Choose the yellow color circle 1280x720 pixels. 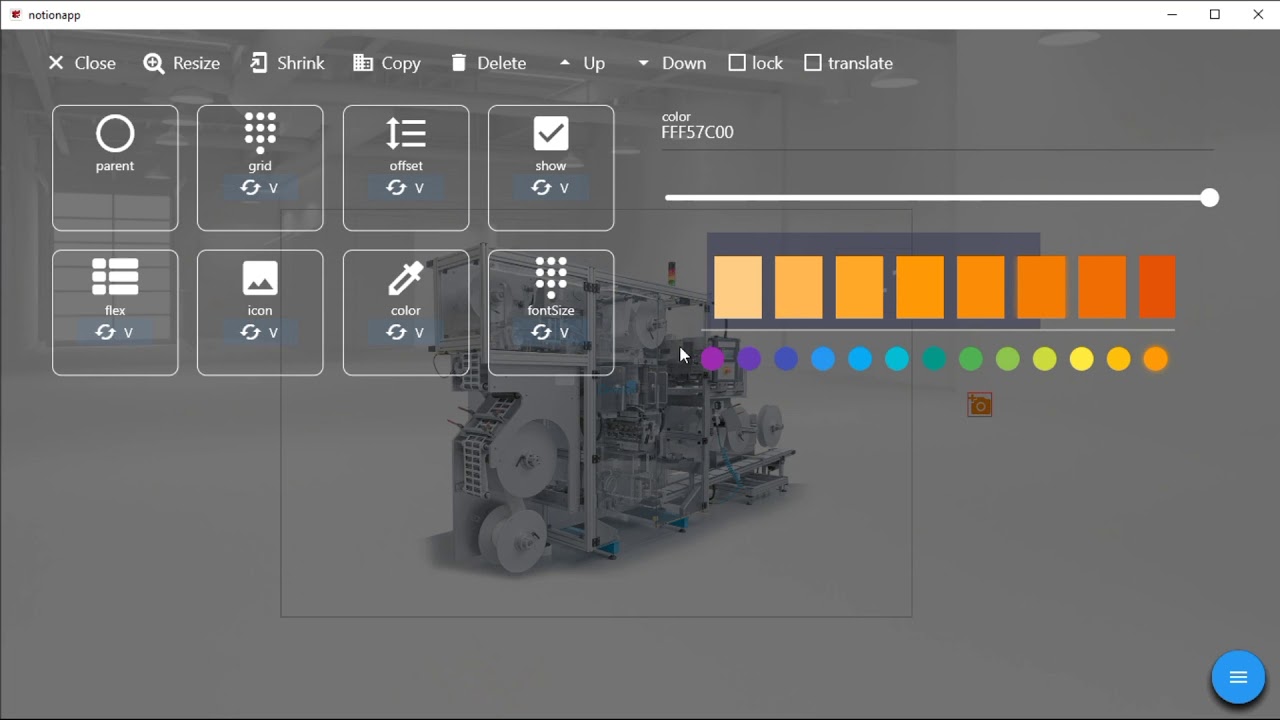point(1082,359)
